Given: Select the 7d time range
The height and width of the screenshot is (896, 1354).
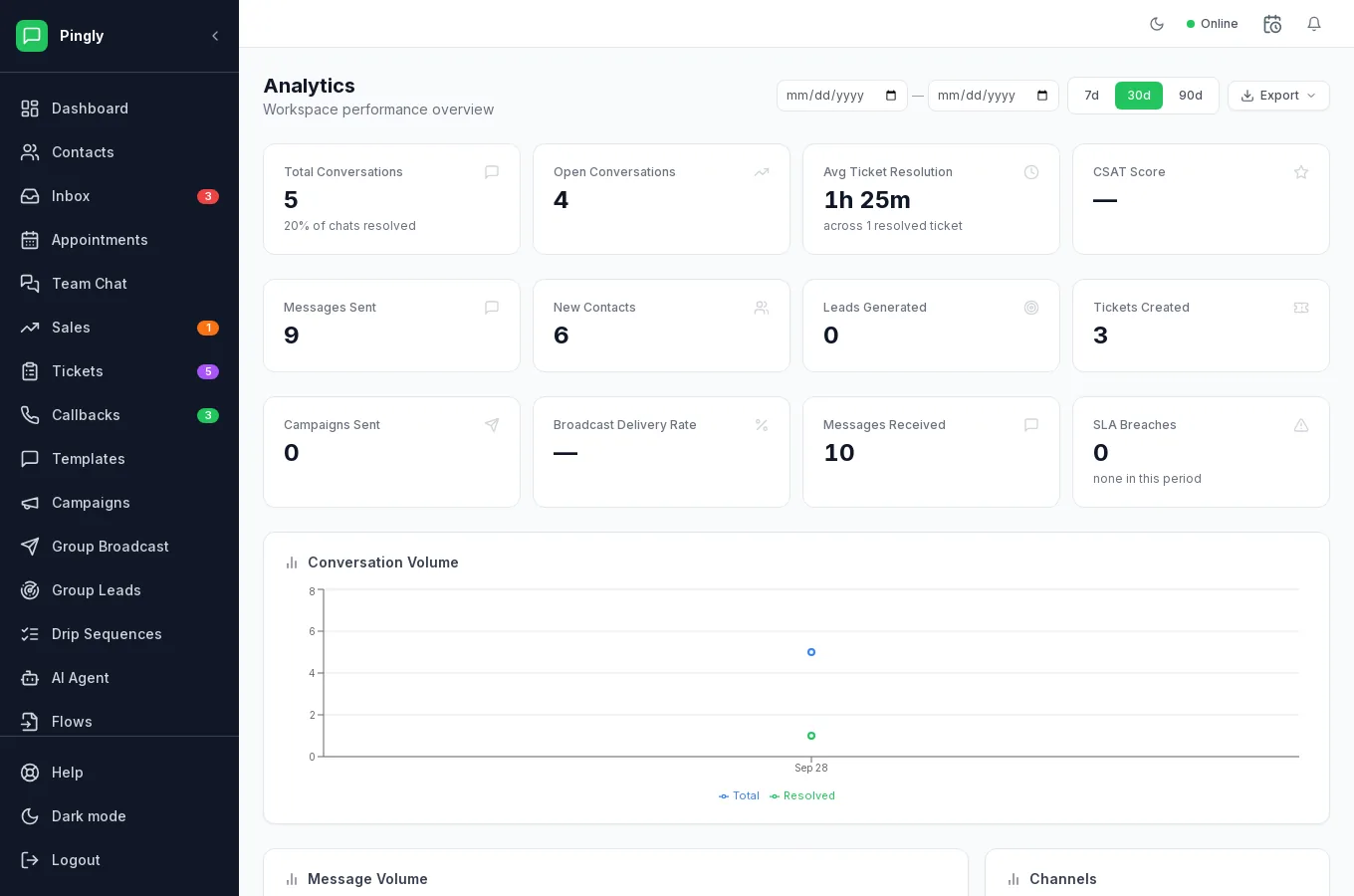Looking at the screenshot, I should 1092,96.
